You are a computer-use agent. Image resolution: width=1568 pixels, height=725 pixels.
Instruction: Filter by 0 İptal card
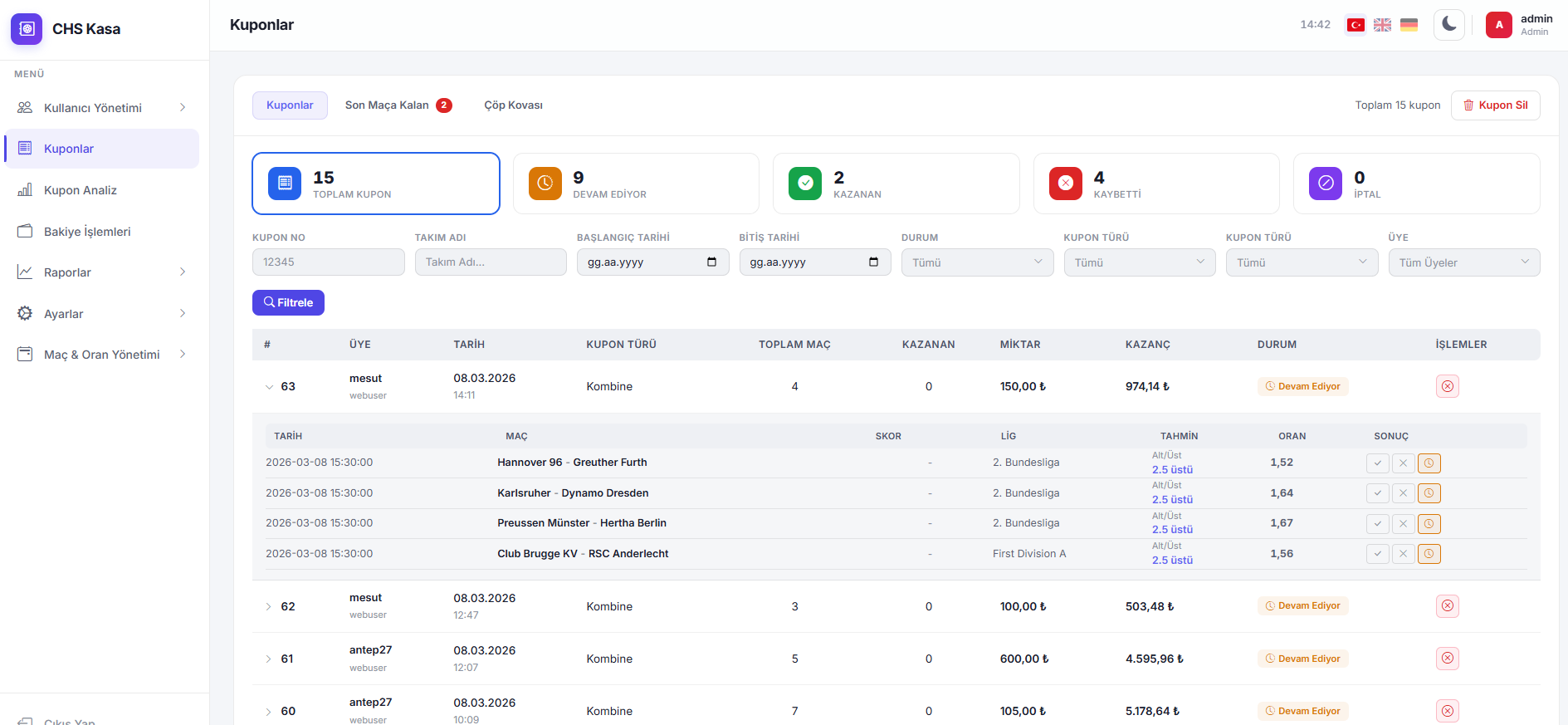(1417, 184)
